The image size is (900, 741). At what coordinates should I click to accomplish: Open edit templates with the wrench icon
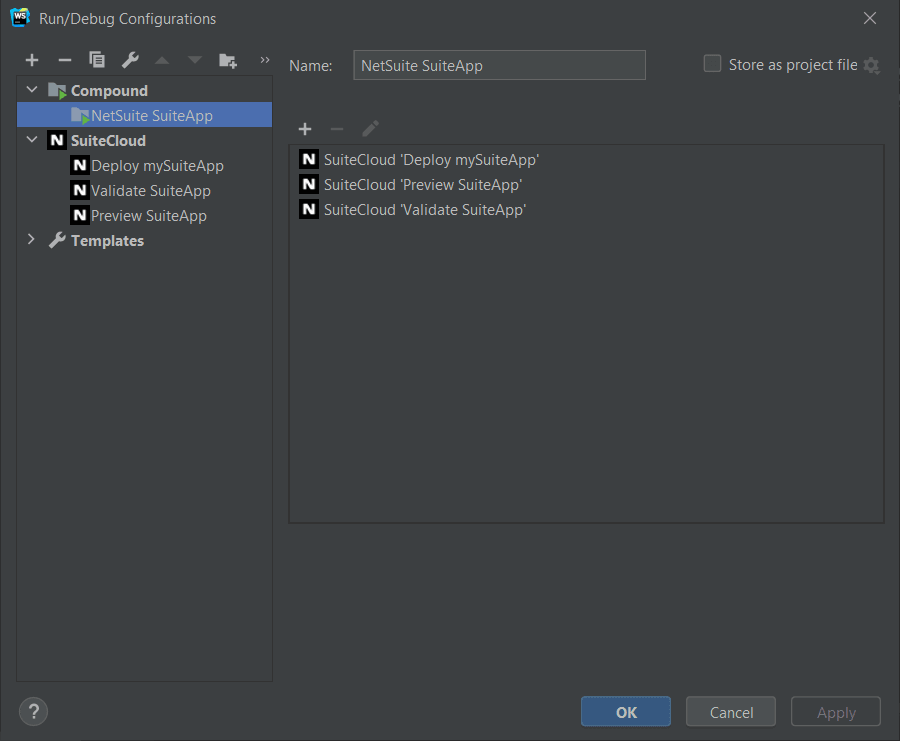click(130, 60)
